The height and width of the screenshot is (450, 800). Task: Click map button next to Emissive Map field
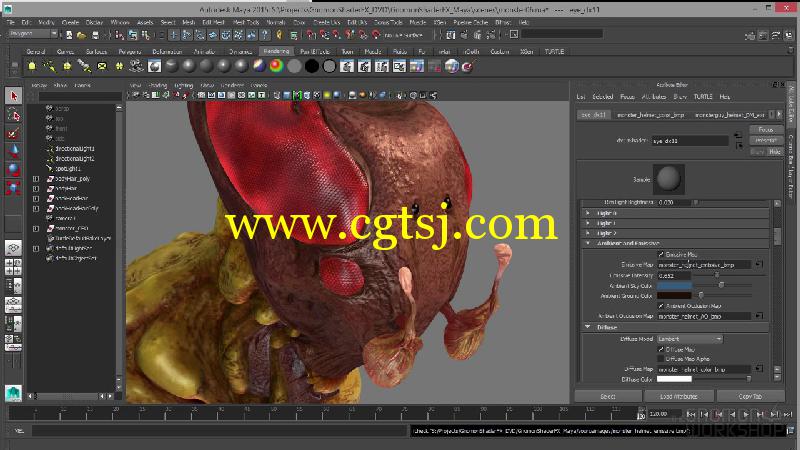point(759,264)
